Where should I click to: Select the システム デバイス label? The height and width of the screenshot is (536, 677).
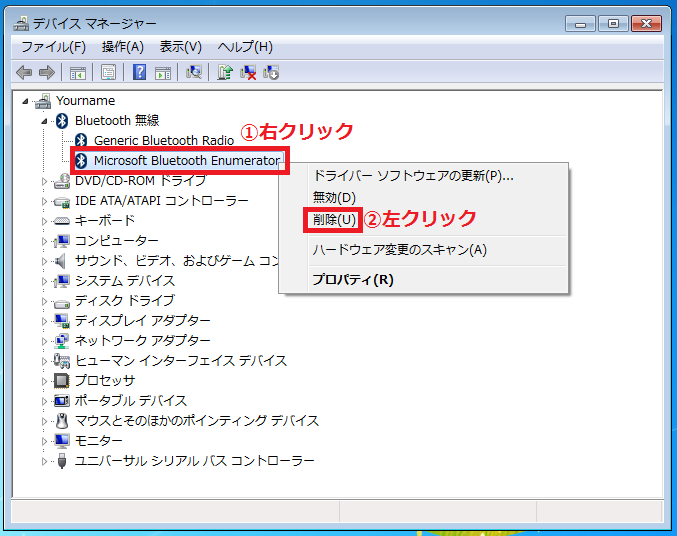(x=125, y=281)
